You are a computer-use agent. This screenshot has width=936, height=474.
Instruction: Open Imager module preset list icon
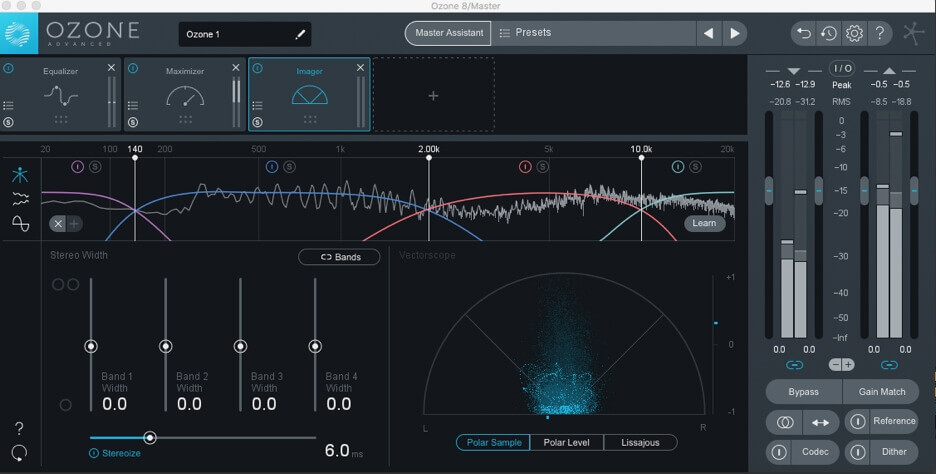(257, 106)
